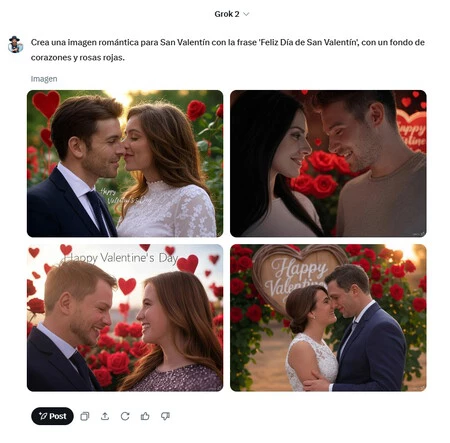Click the red Happy Valentine heart sign in the top-right image

tap(412, 131)
